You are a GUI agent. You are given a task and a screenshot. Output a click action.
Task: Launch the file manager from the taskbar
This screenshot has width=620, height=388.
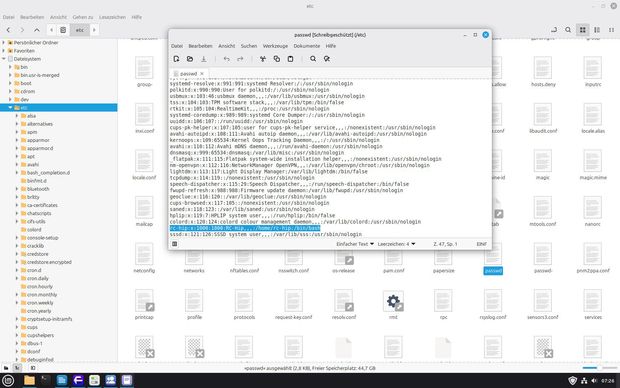click(29, 380)
